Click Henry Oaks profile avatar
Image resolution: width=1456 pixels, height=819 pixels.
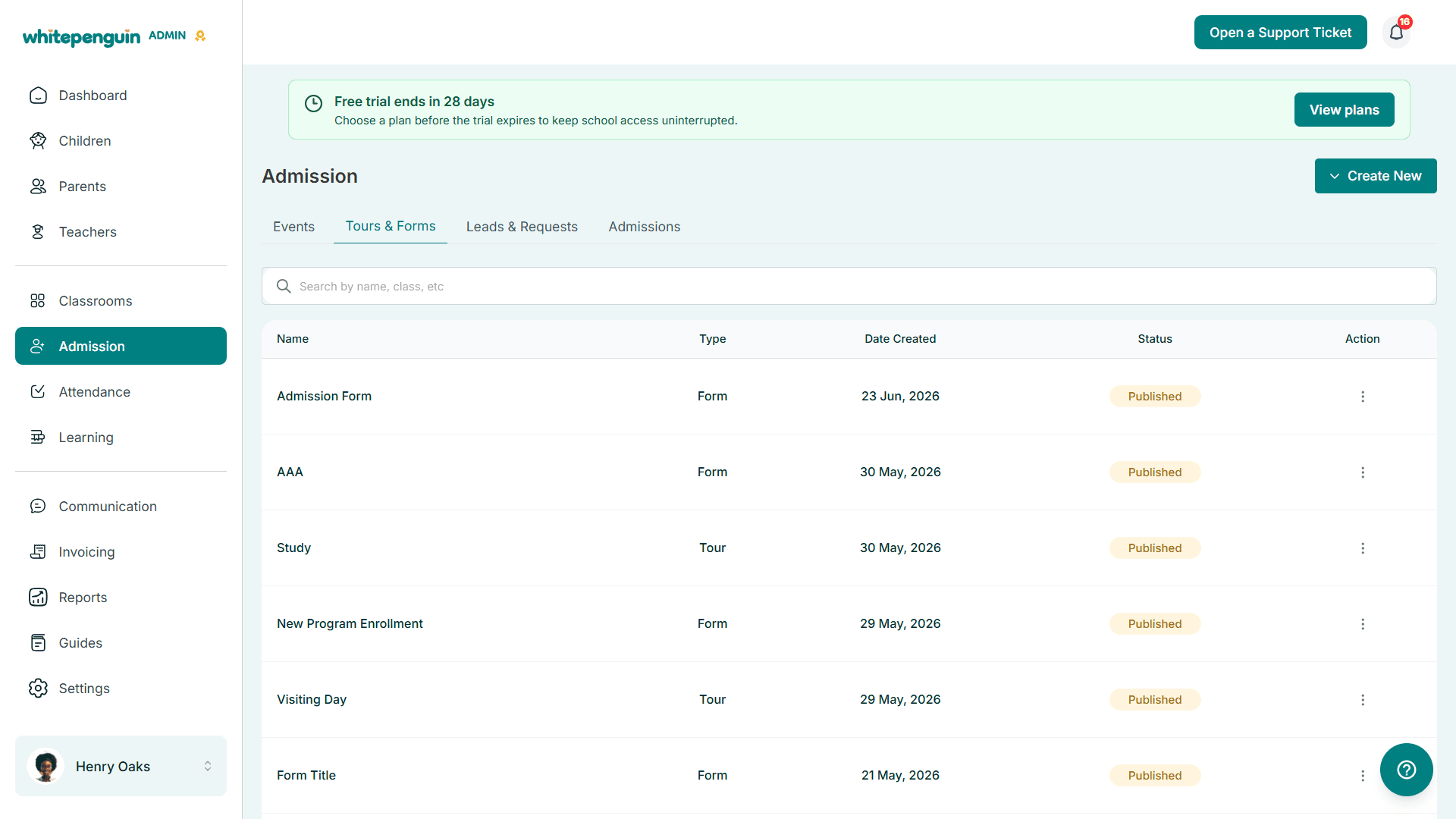(46, 766)
